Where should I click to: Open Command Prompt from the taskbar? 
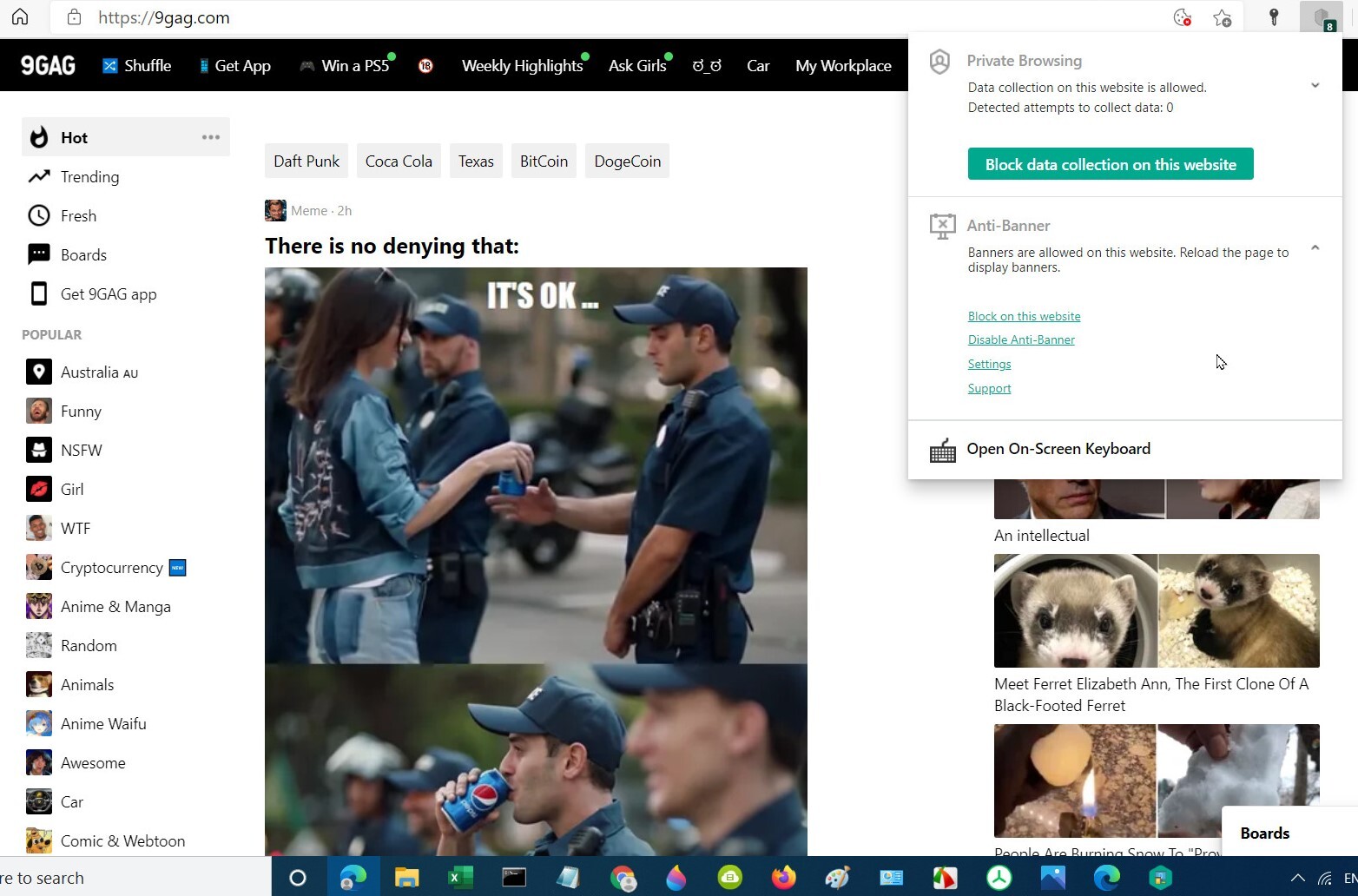[514, 878]
